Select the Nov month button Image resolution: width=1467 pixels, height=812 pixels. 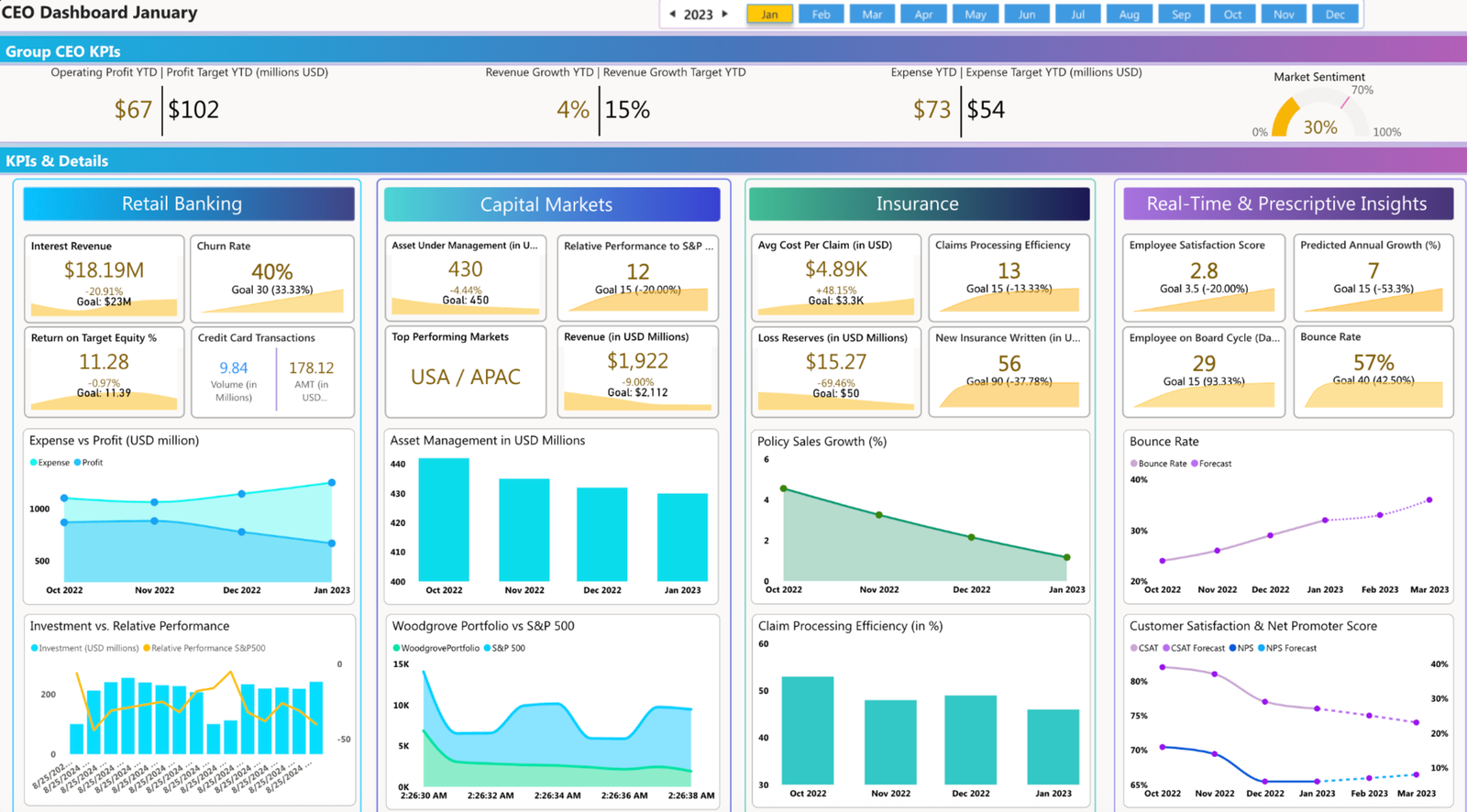tap(1284, 14)
